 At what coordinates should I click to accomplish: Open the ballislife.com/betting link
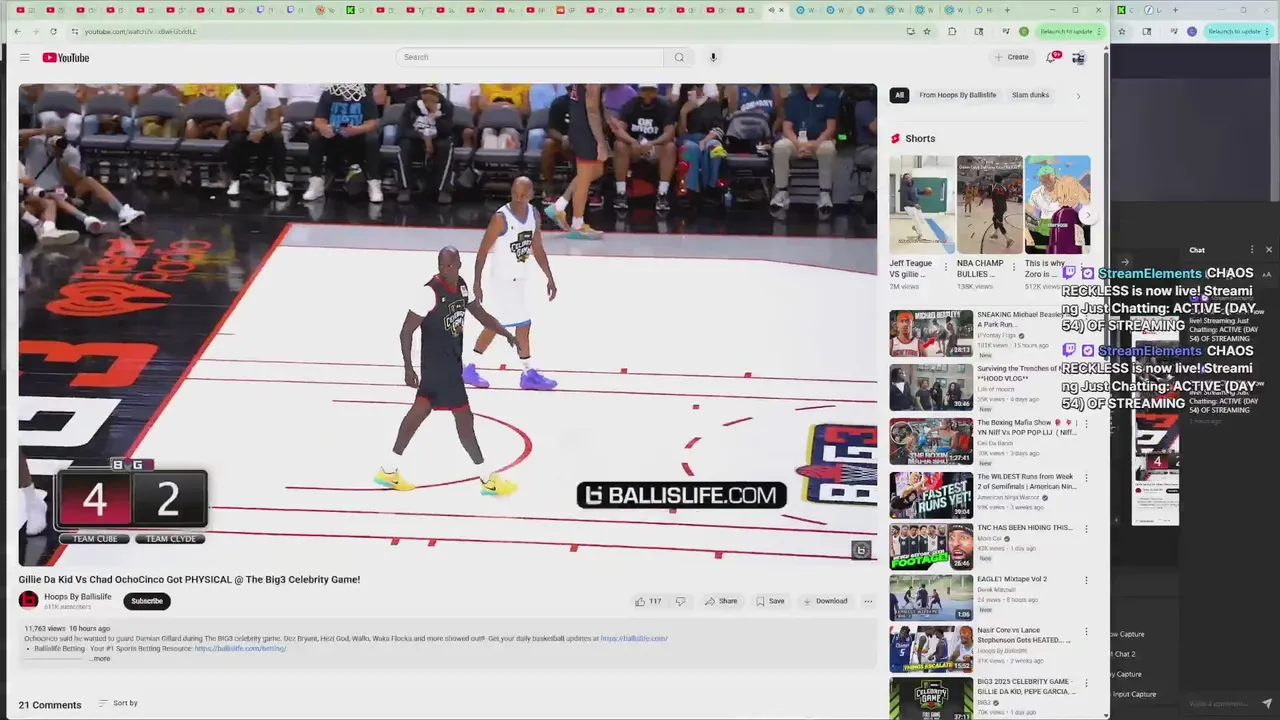click(x=240, y=648)
